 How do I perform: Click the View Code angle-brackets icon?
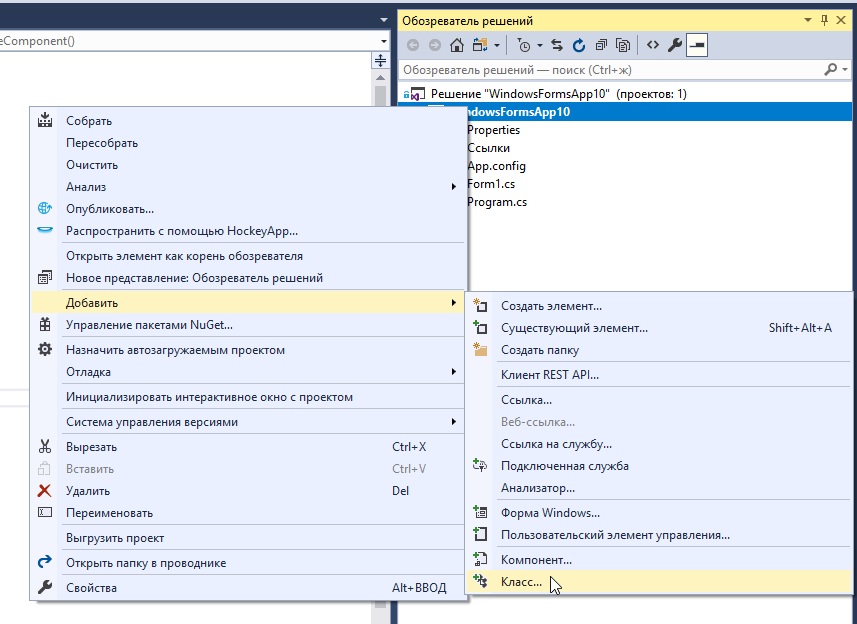pyautogui.click(x=652, y=45)
